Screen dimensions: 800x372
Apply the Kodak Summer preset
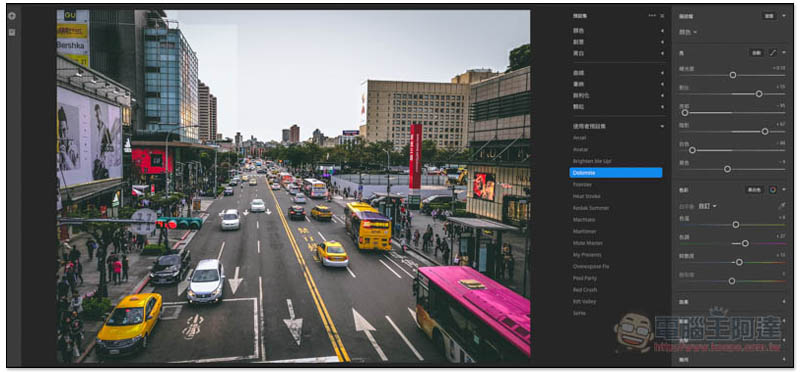pos(590,208)
